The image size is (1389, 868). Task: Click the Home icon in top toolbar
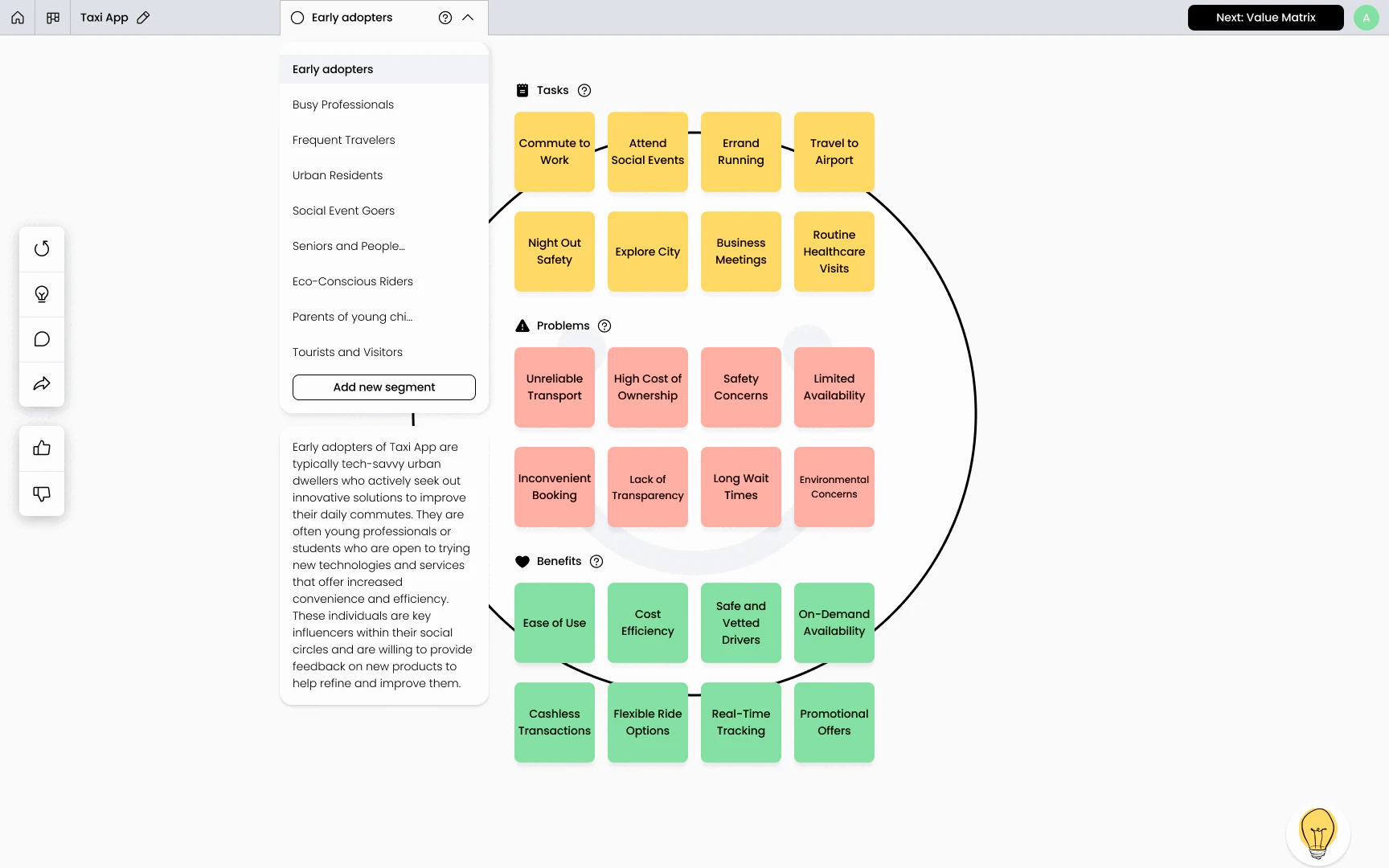17,17
